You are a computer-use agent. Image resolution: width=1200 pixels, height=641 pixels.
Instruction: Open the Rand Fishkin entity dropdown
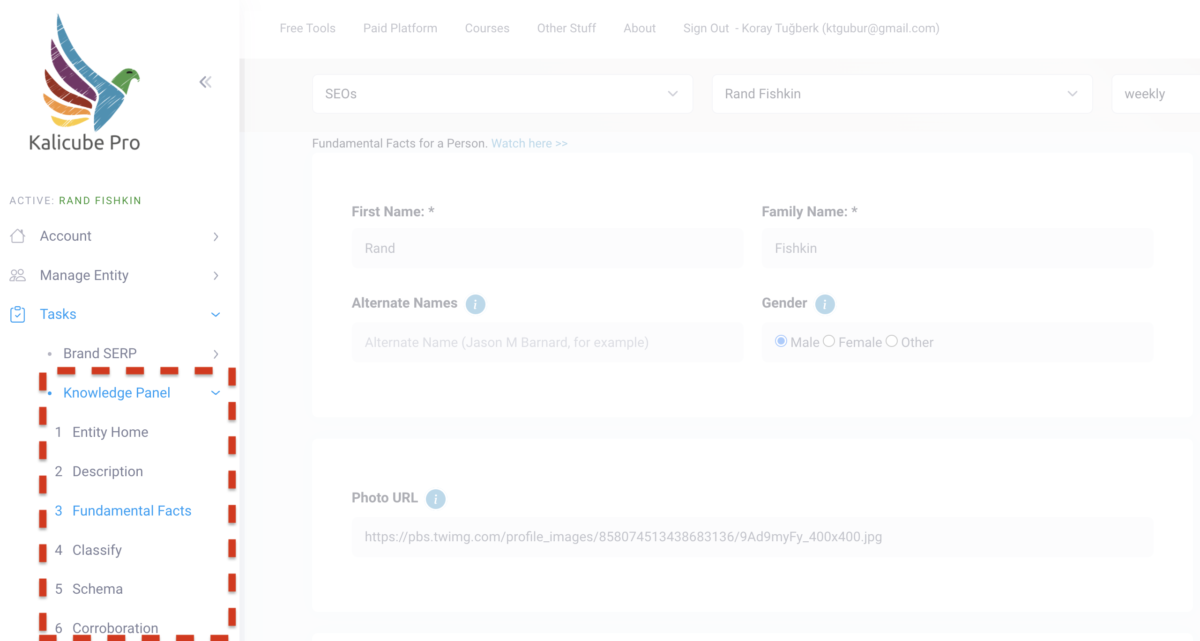click(901, 94)
